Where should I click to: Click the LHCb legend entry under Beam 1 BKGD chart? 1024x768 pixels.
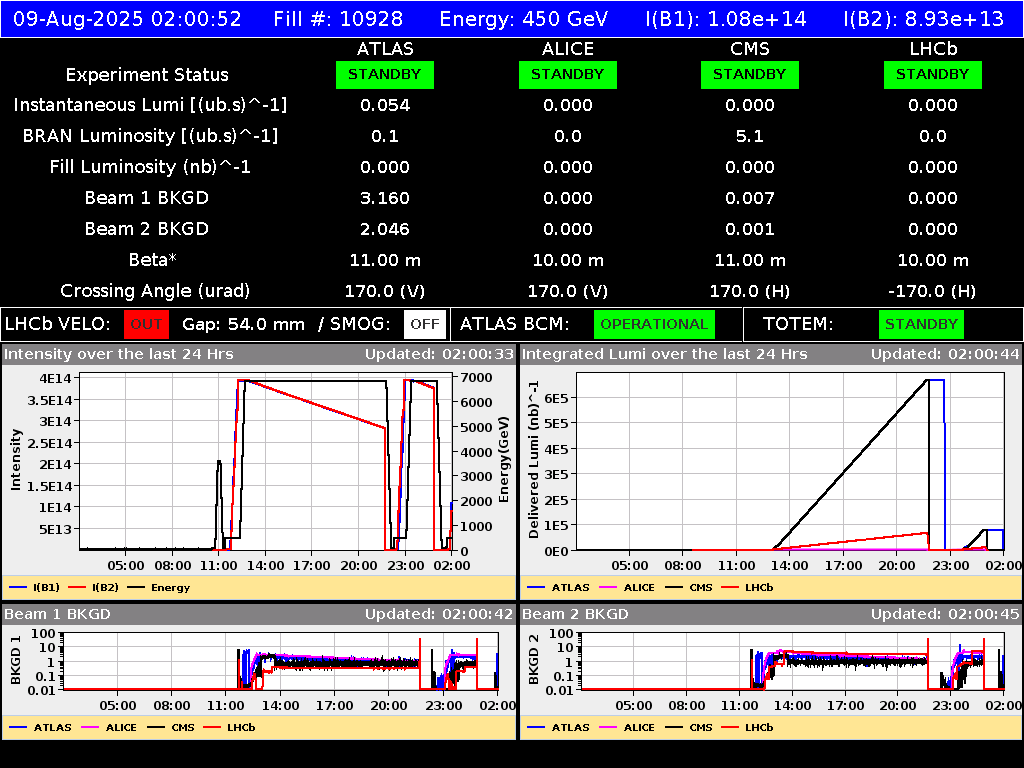click(x=229, y=727)
